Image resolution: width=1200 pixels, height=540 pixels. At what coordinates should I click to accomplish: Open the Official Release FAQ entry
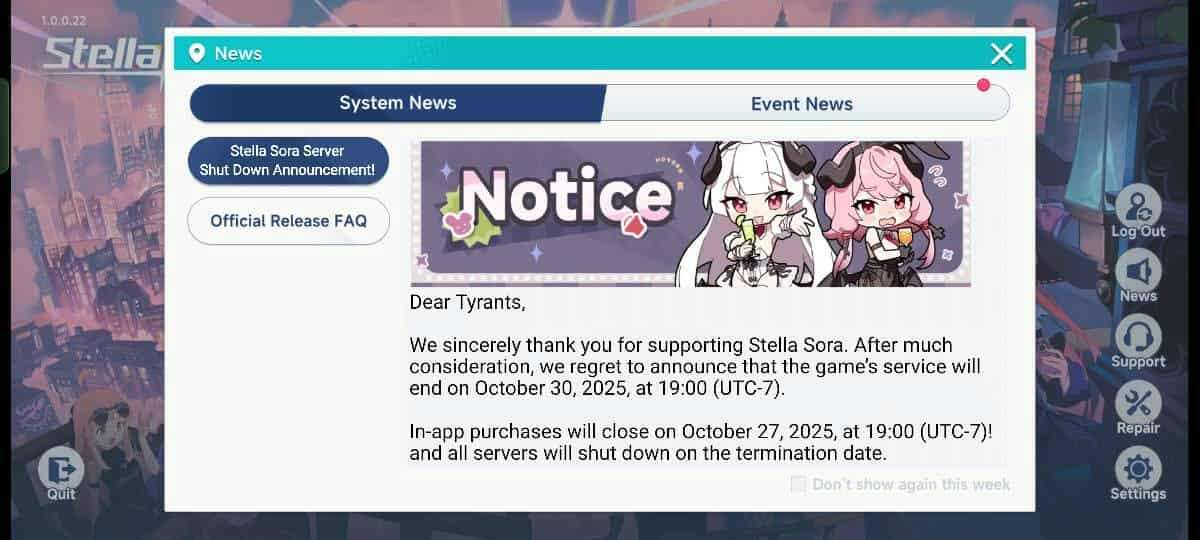[288, 221]
